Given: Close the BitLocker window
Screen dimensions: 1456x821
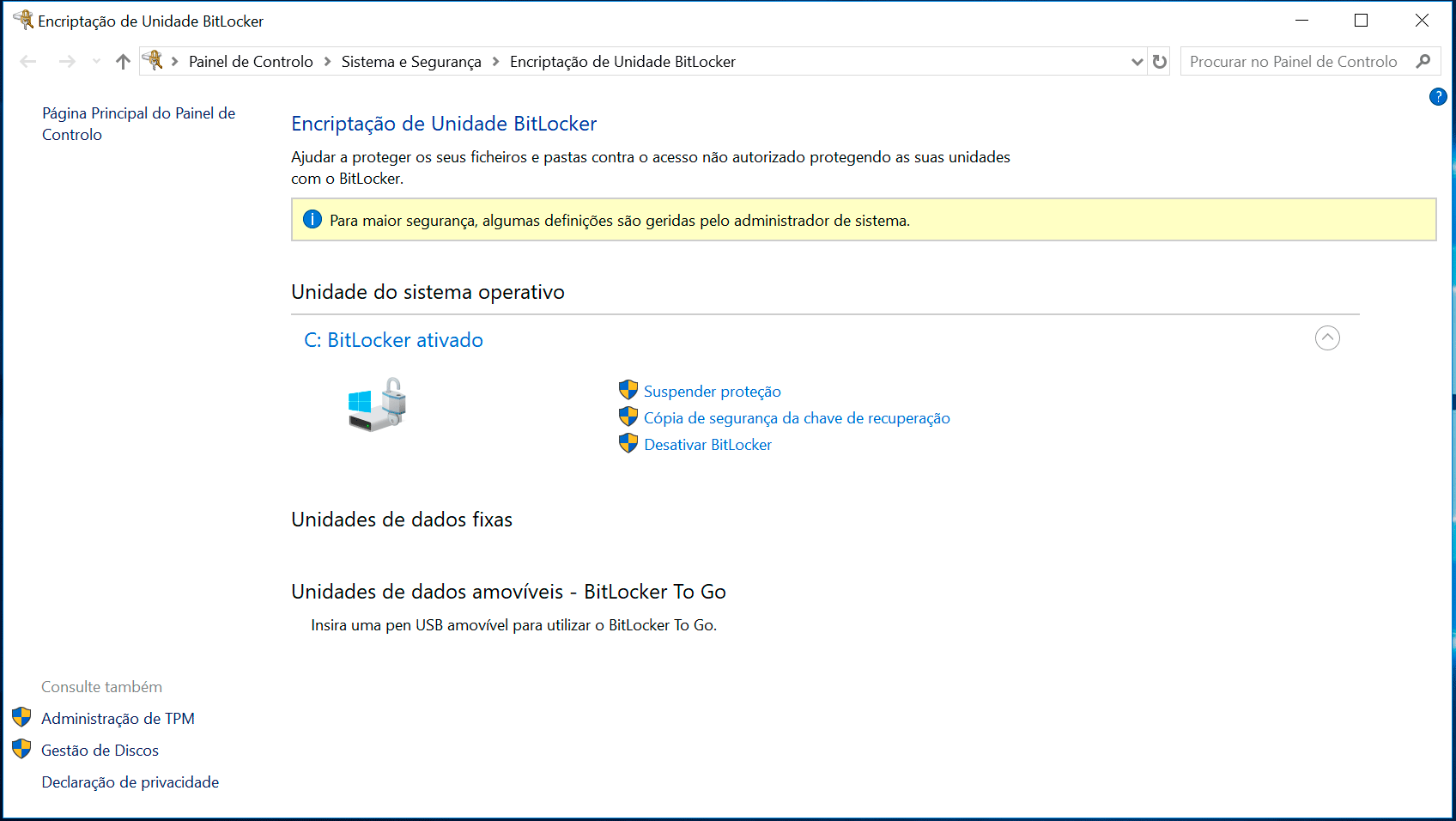Looking at the screenshot, I should [1422, 21].
